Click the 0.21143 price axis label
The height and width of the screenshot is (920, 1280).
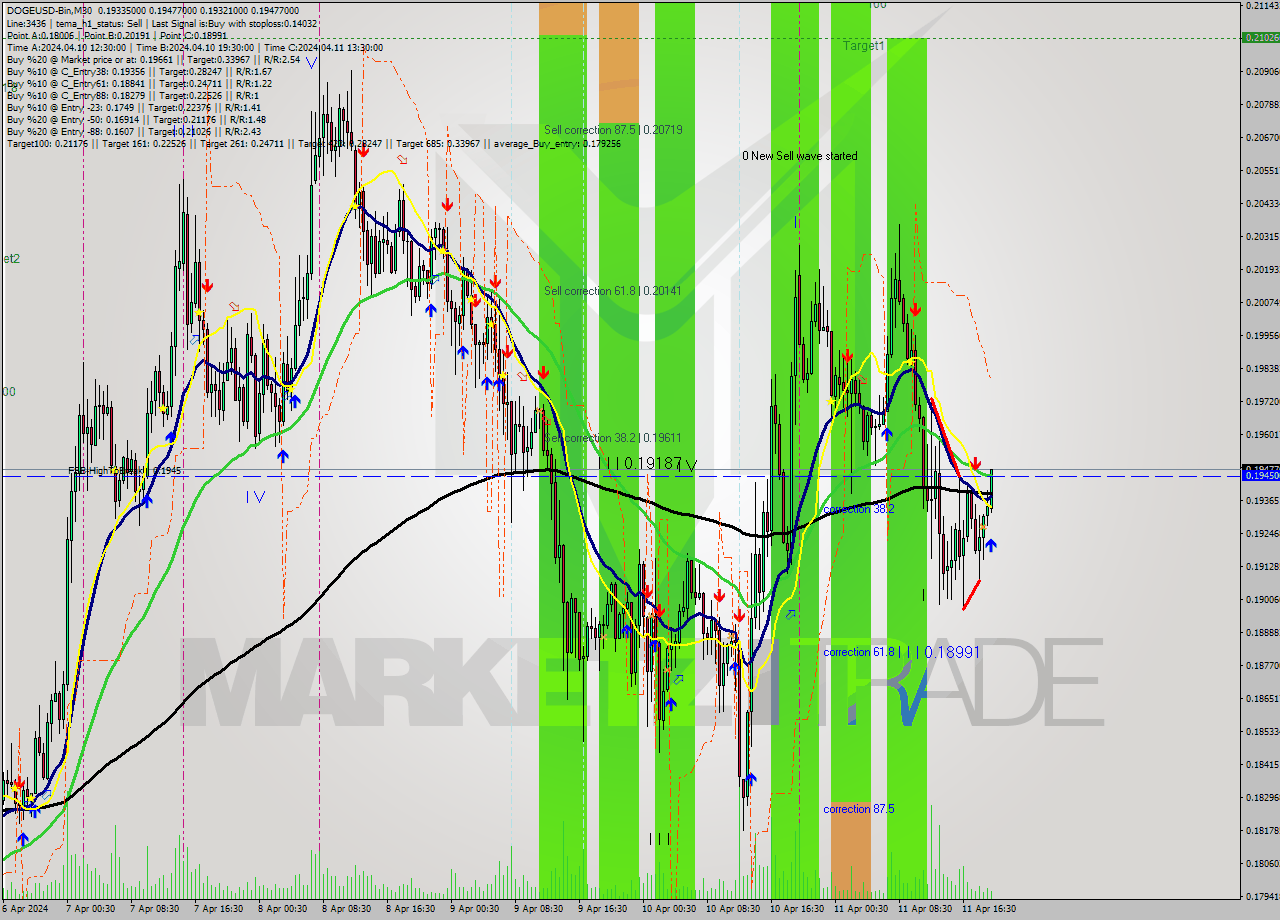tap(1262, 6)
